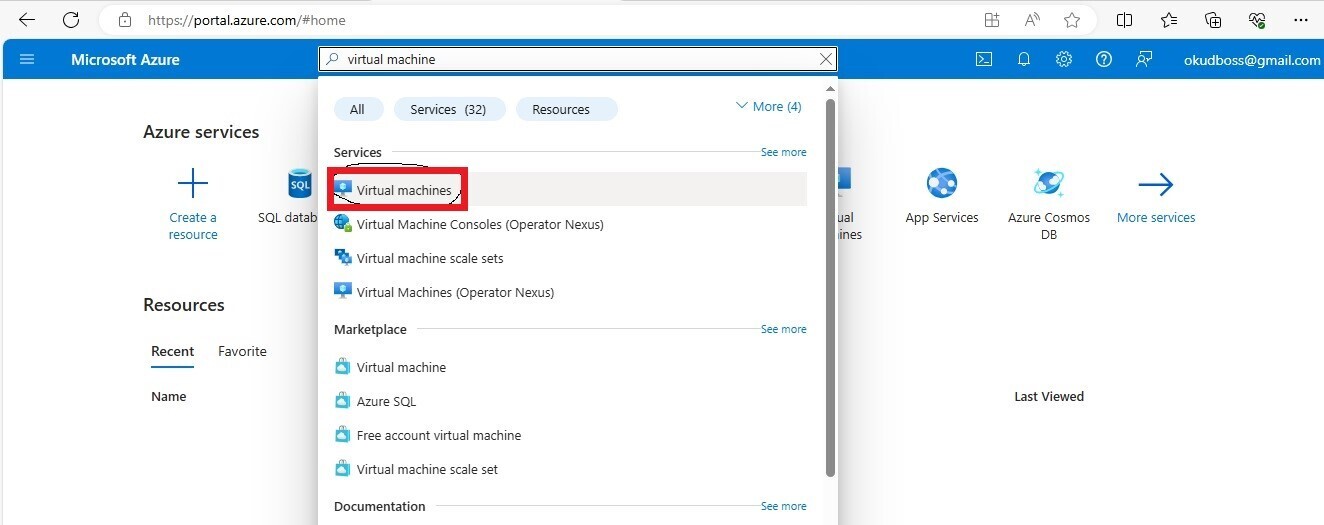This screenshot has height=525, width=1324.
Task: Open portal settings gear icon
Action: tap(1064, 59)
